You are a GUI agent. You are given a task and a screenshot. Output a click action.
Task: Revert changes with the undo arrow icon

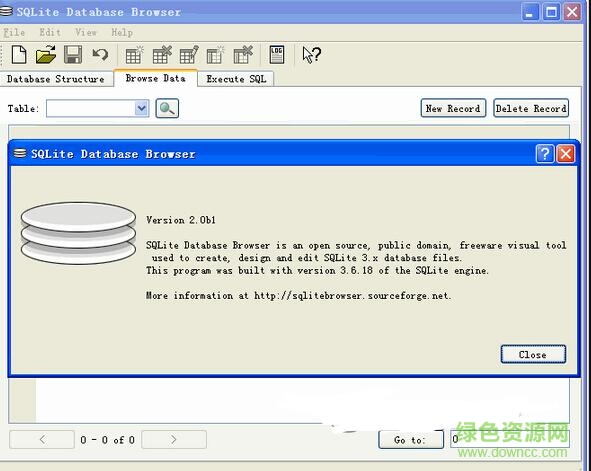(100, 55)
